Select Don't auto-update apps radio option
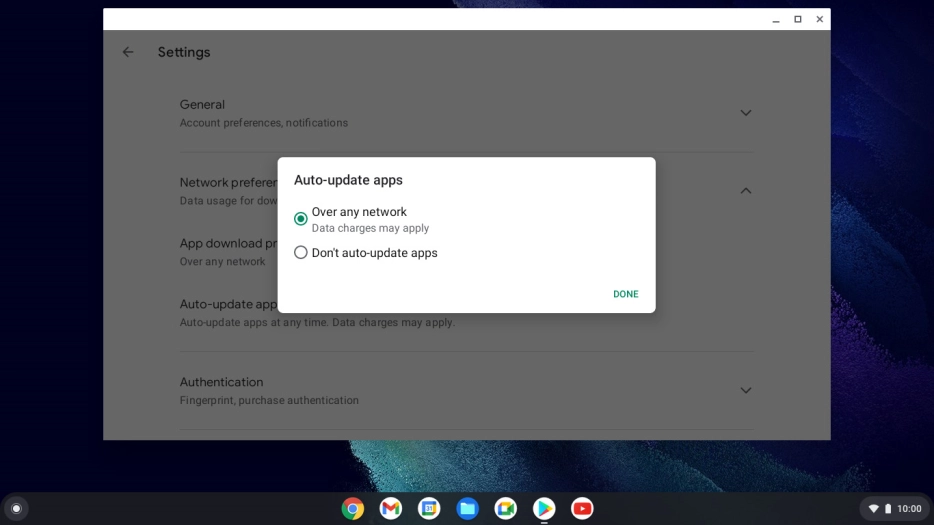The width and height of the screenshot is (934, 525). point(301,253)
